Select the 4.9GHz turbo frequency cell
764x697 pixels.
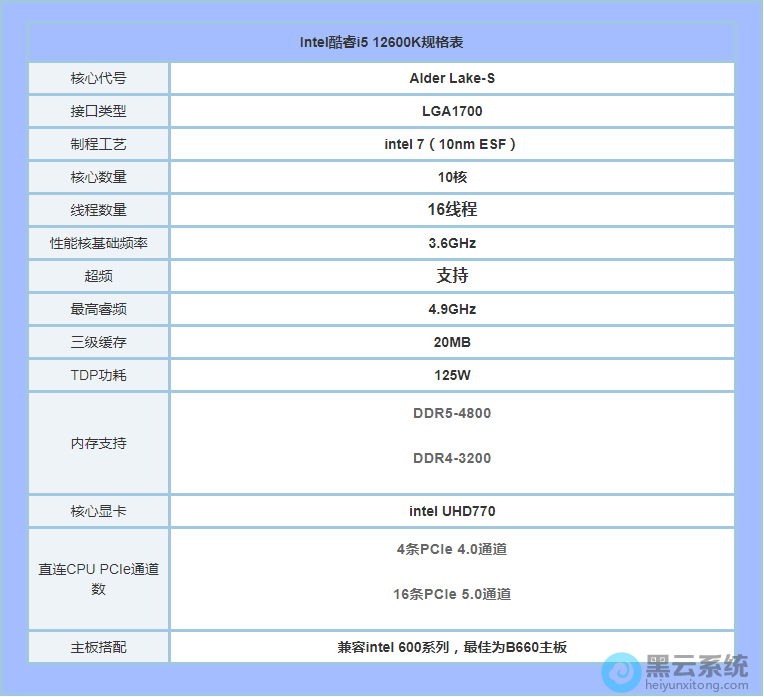point(452,309)
